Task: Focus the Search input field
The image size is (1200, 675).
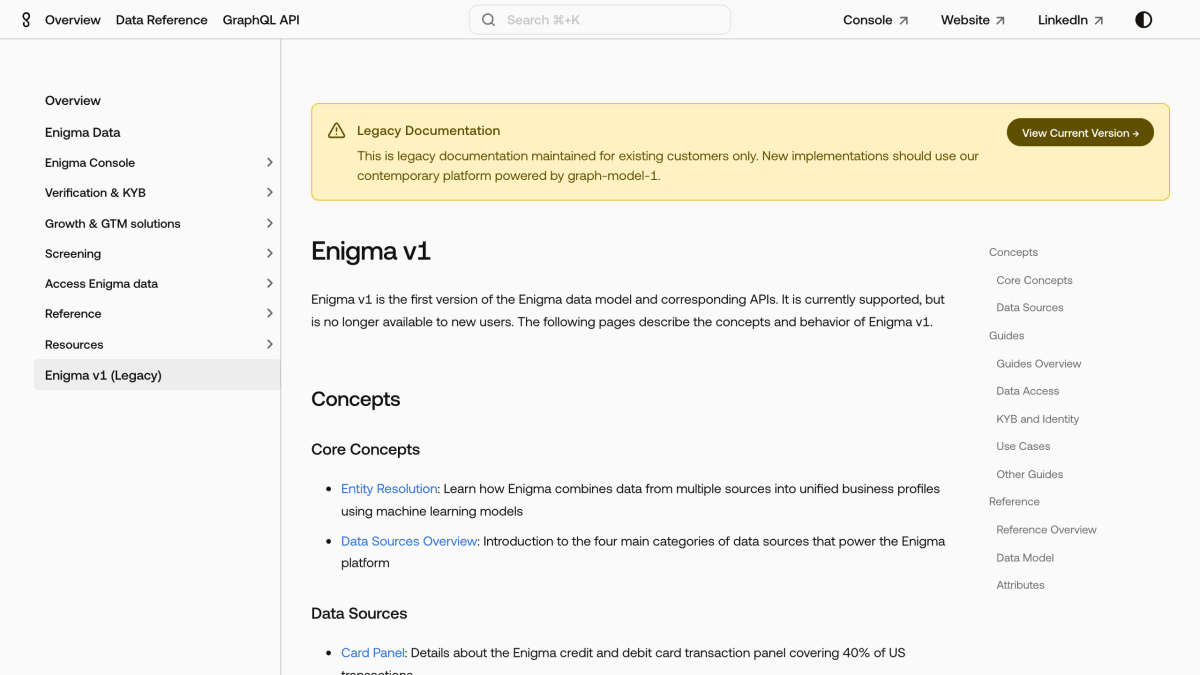Action: pyautogui.click(x=600, y=20)
